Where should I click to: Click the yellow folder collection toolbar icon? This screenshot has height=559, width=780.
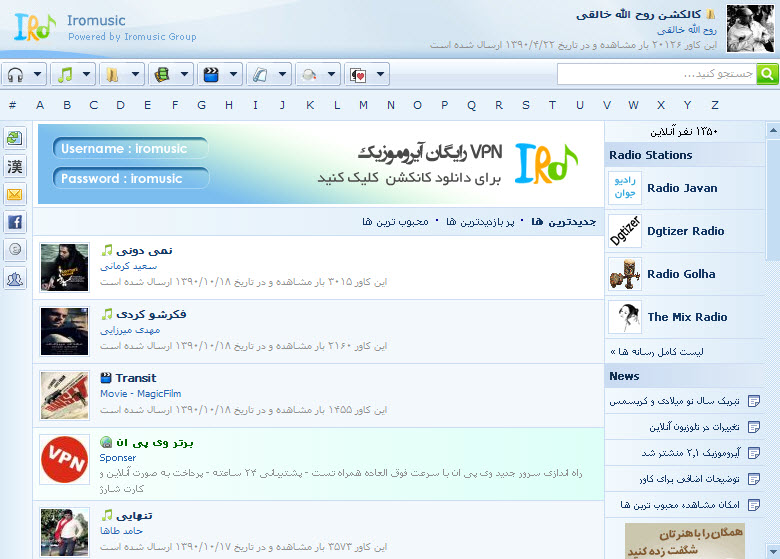tap(112, 75)
